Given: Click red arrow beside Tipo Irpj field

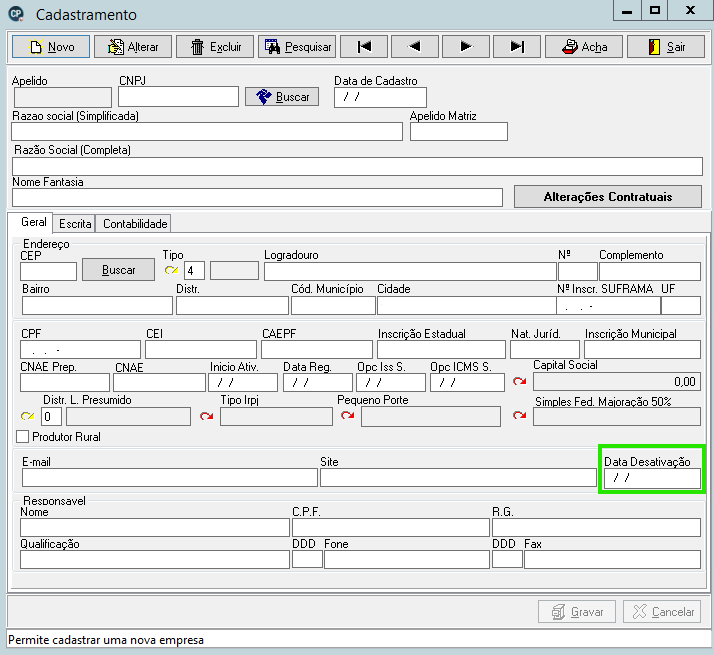Looking at the screenshot, I should (207, 416).
